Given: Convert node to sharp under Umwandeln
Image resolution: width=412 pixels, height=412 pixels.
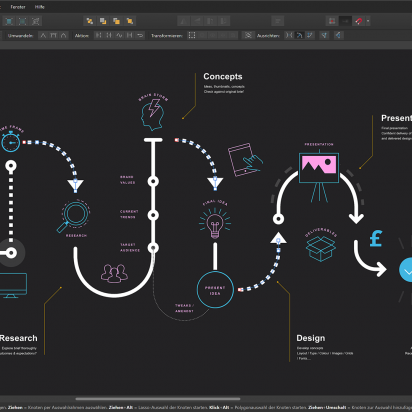Looking at the screenshot, I should pos(43,35).
